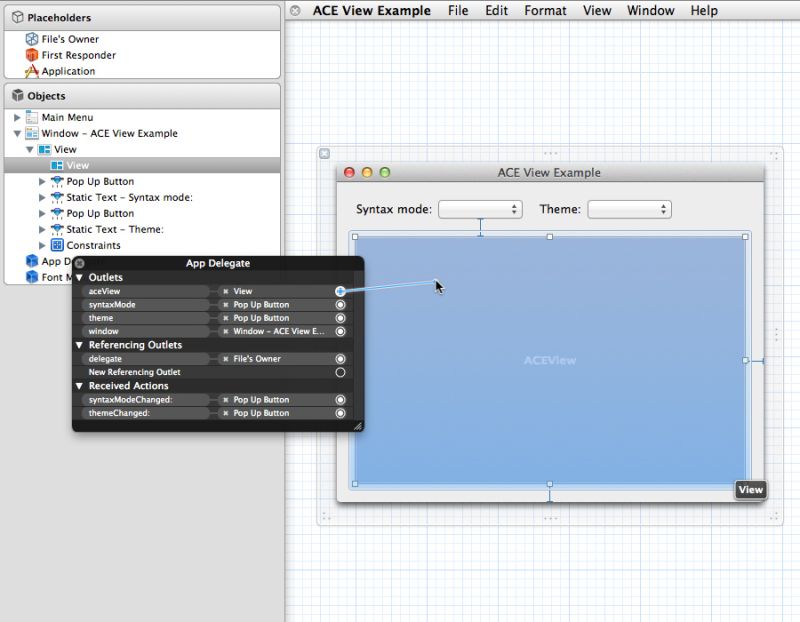The image size is (800, 622).
Task: Close the window canvas with x box
Action: tap(324, 154)
